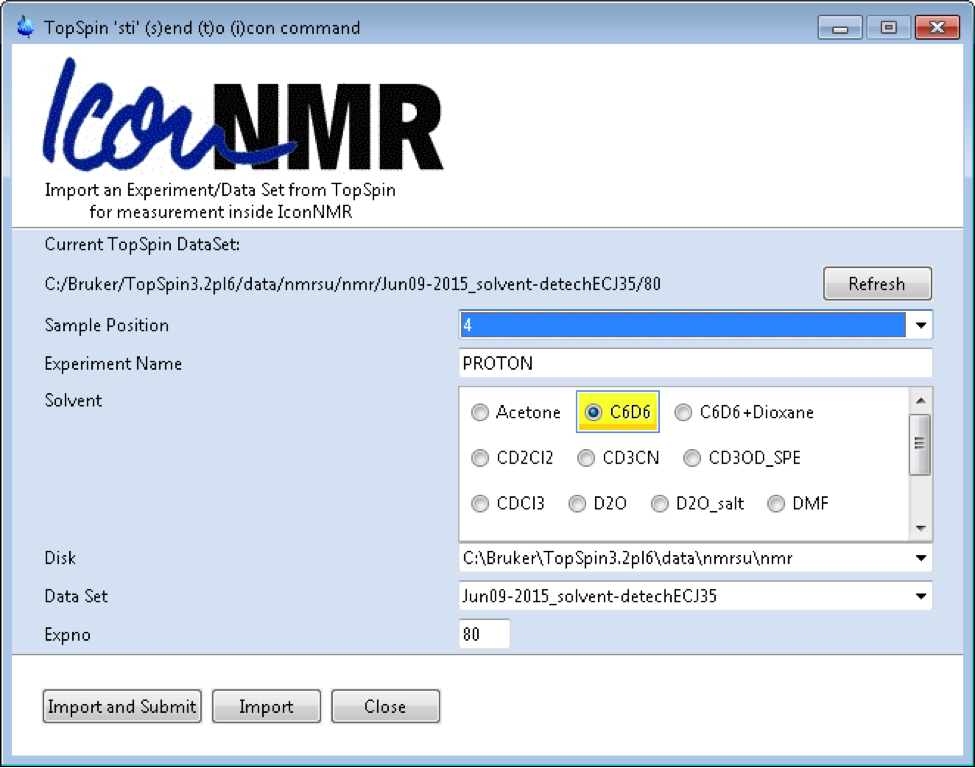Select DMF solvent radio button

(x=775, y=504)
